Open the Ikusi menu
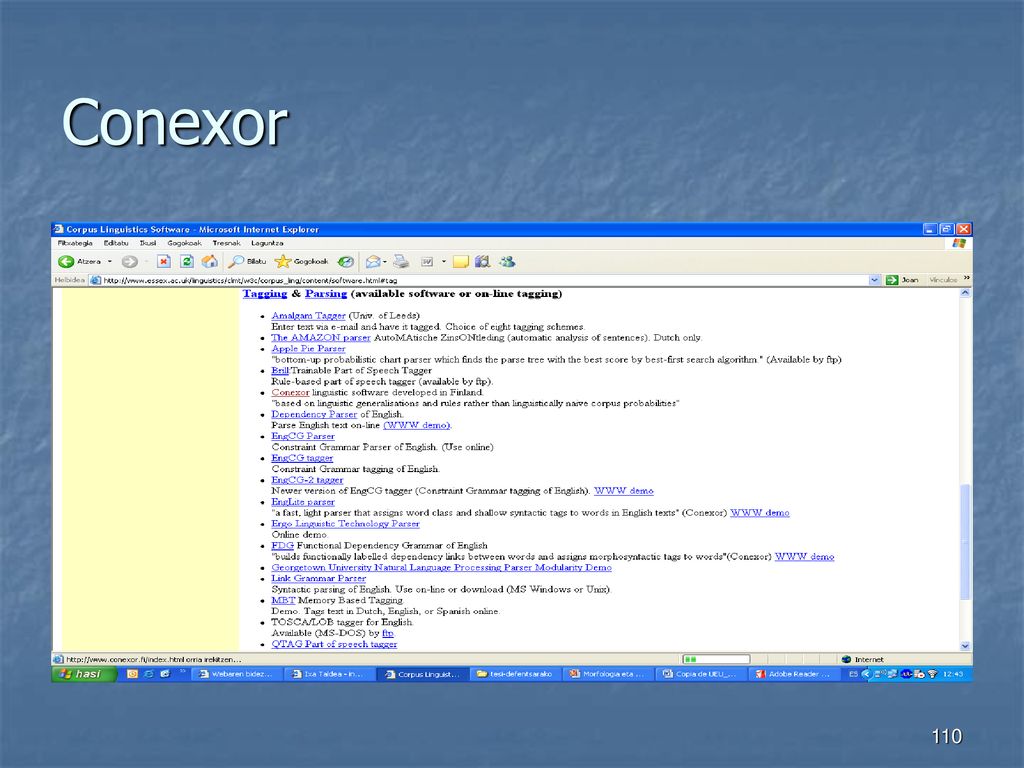Viewport: 1024px width, 768px height. (148, 243)
